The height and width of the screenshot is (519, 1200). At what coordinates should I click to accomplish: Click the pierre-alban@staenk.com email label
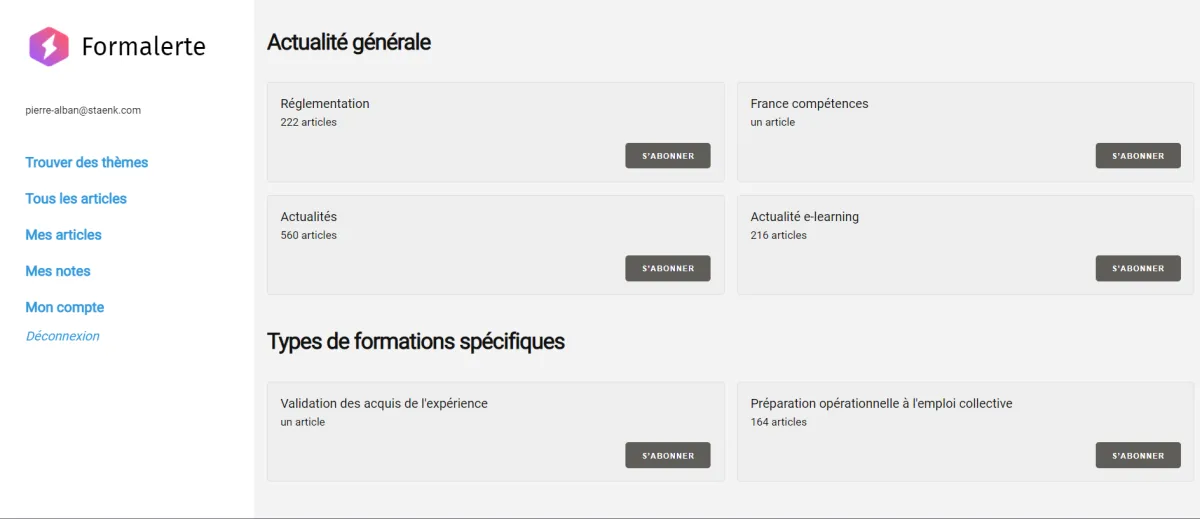click(83, 110)
